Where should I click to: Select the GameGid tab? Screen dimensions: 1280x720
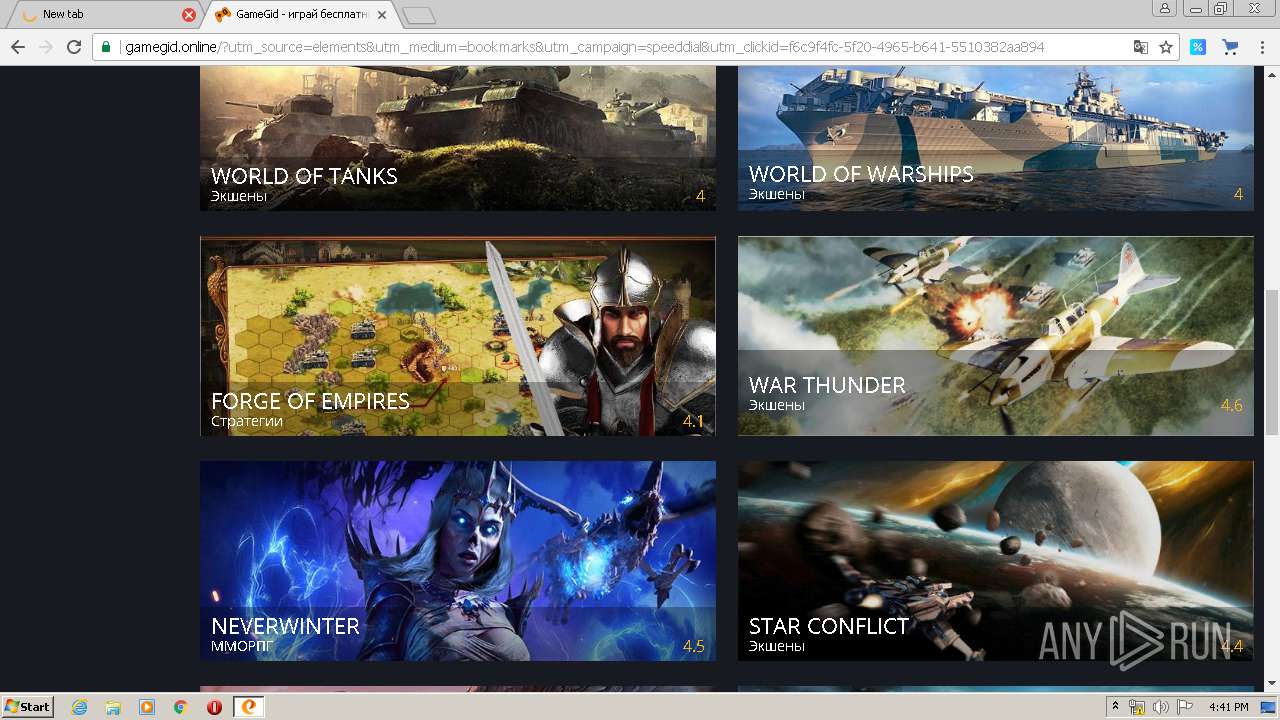pyautogui.click(x=300, y=15)
